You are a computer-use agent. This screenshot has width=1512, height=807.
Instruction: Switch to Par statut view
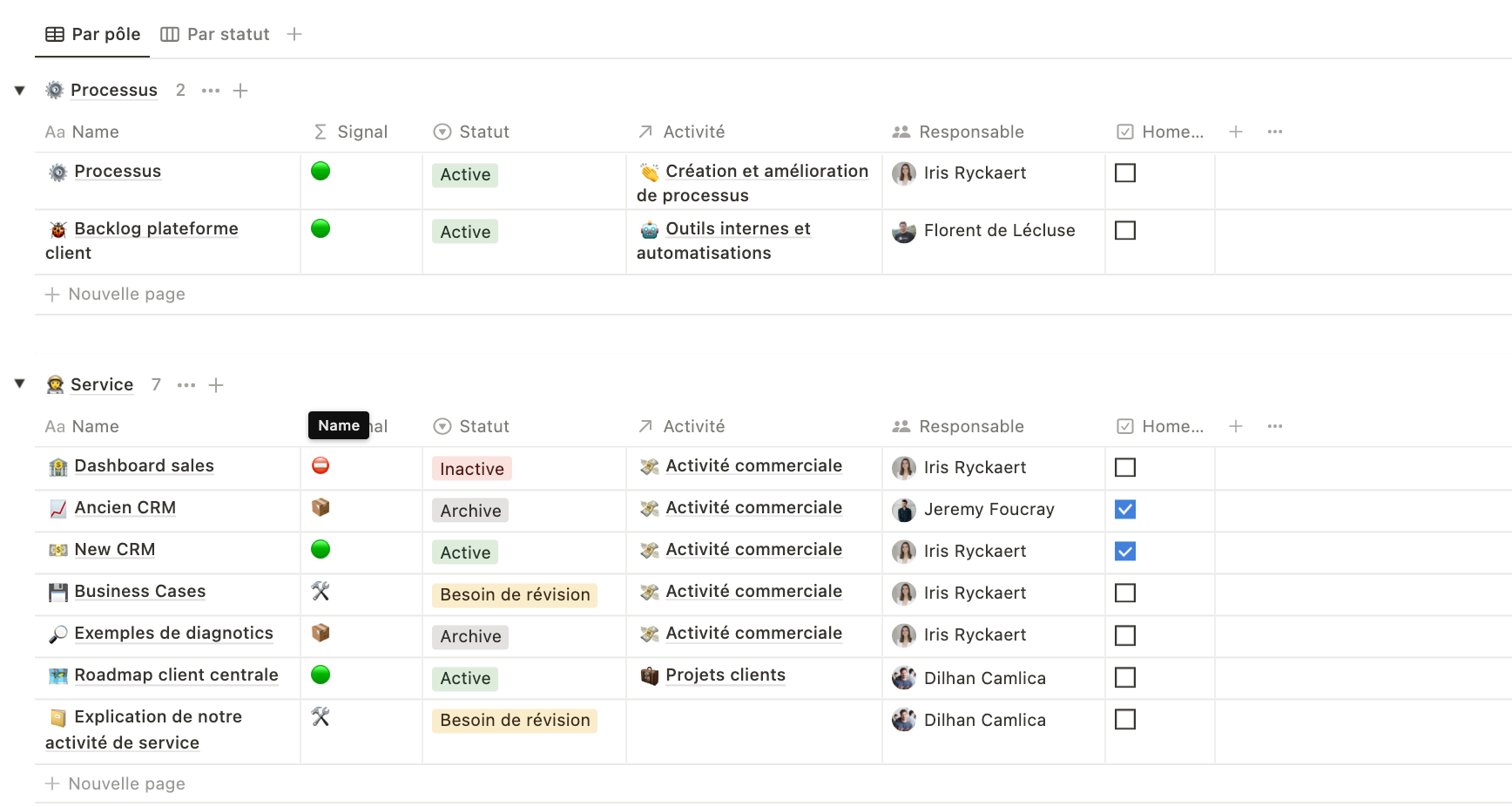click(x=216, y=34)
